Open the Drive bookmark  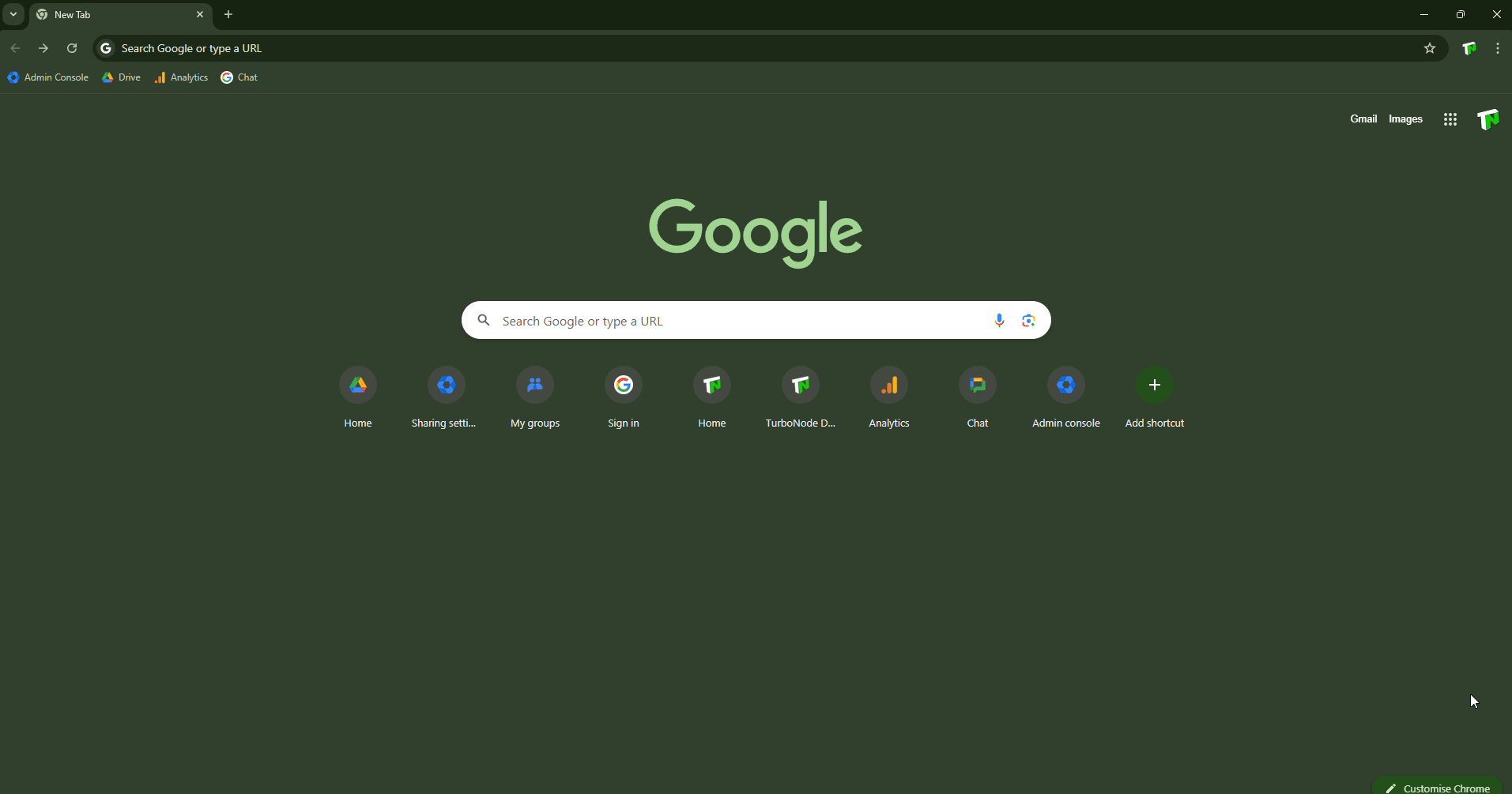coord(122,77)
